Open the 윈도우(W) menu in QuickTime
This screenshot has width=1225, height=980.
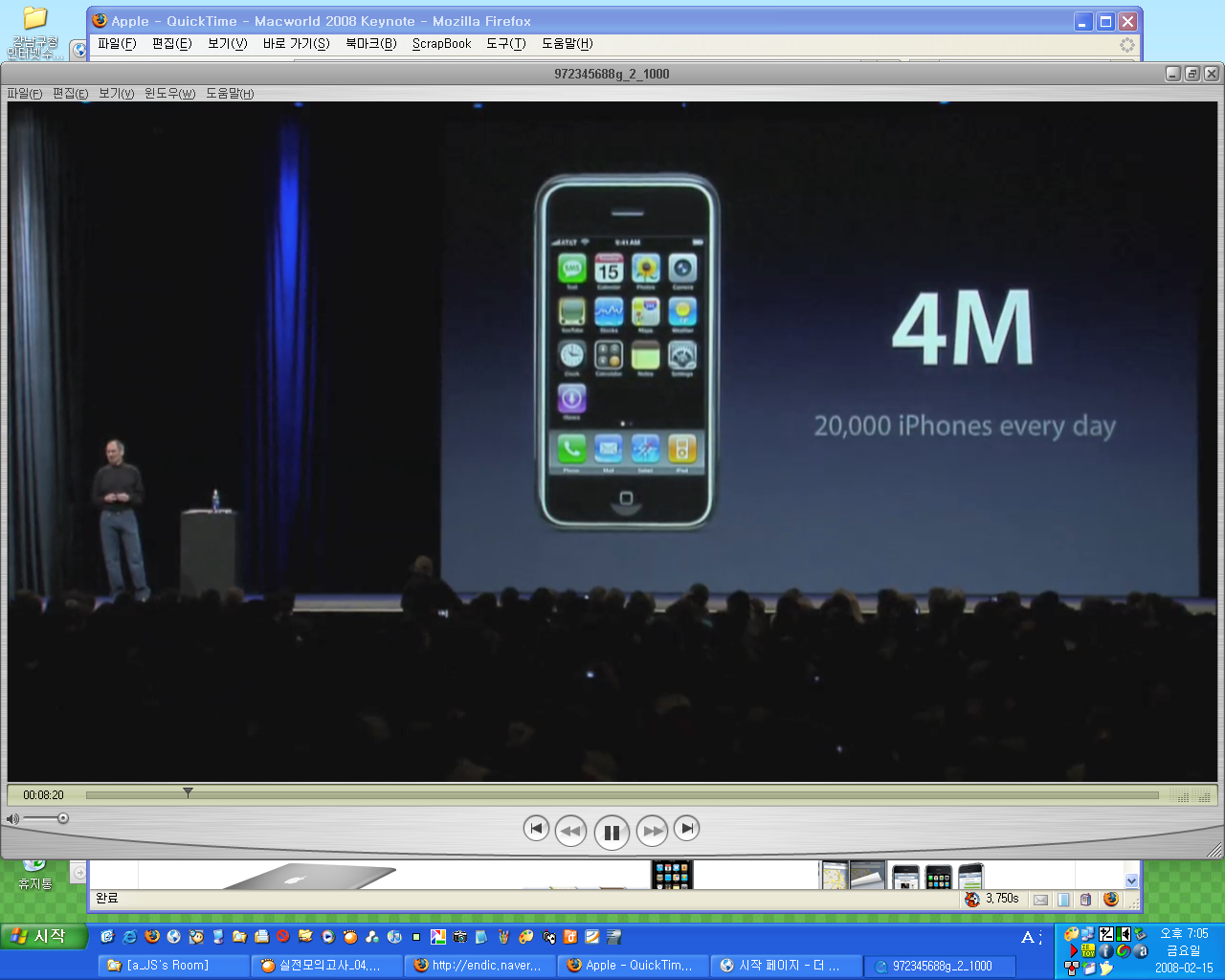tap(169, 93)
